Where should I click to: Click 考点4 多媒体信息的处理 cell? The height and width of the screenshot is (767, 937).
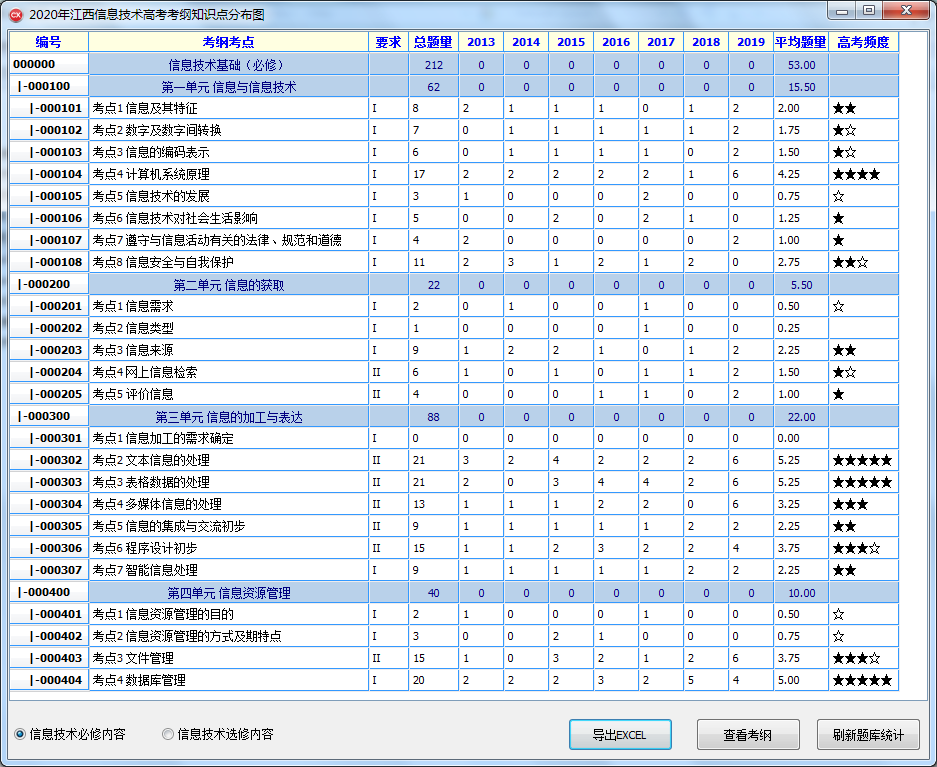pyautogui.click(x=228, y=504)
